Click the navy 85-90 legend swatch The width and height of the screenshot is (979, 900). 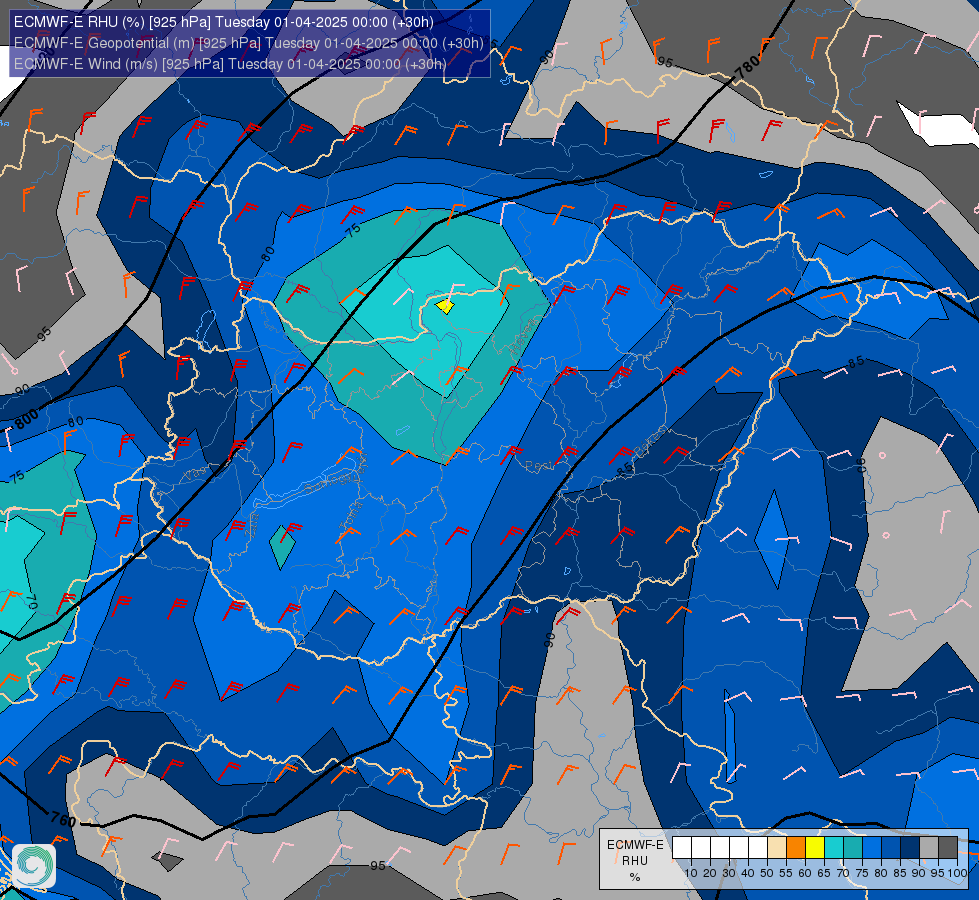(x=910, y=848)
